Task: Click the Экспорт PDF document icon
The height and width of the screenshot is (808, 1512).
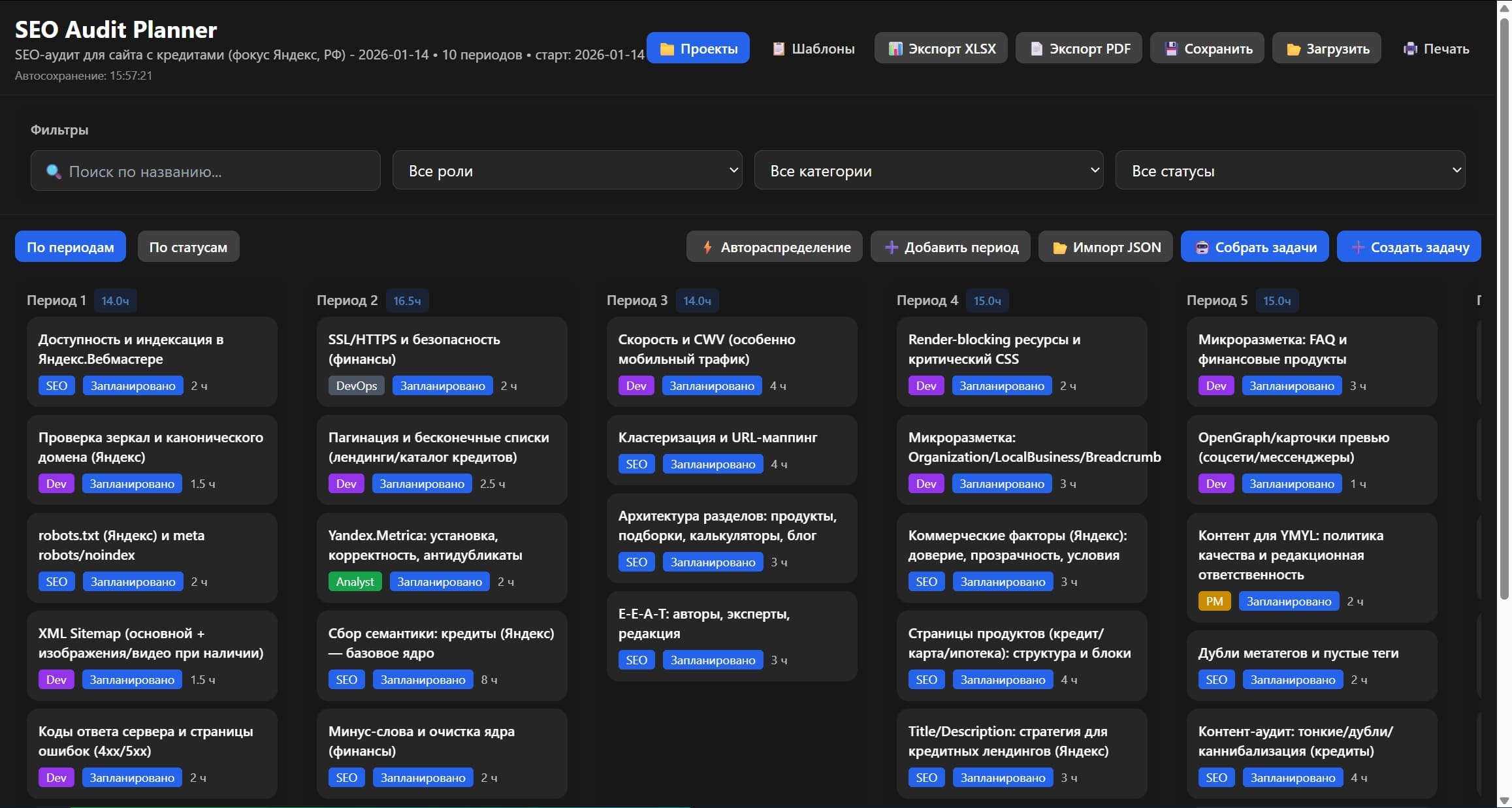Action: [1036, 48]
